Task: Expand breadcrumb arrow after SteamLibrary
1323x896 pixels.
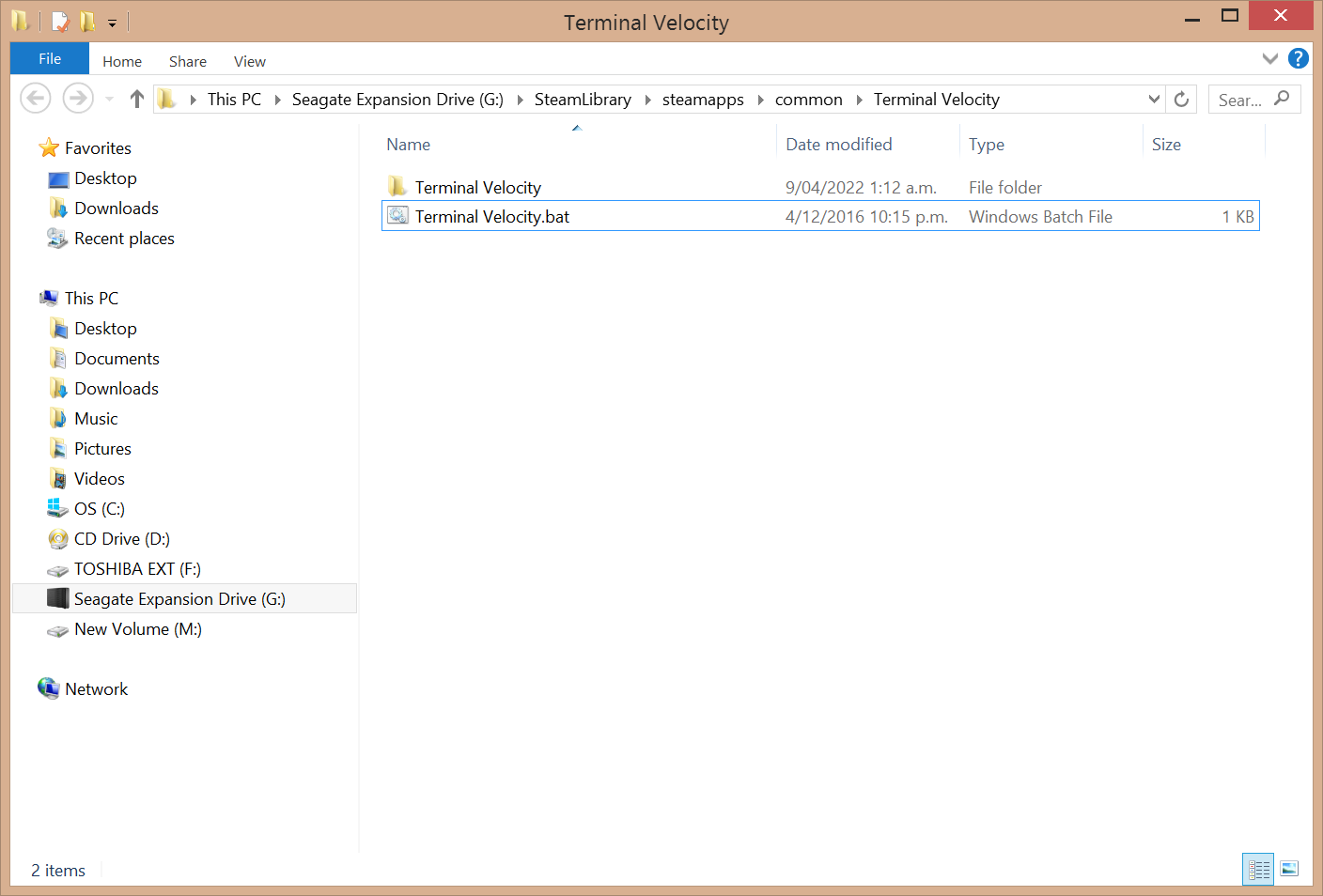Action: point(647,100)
